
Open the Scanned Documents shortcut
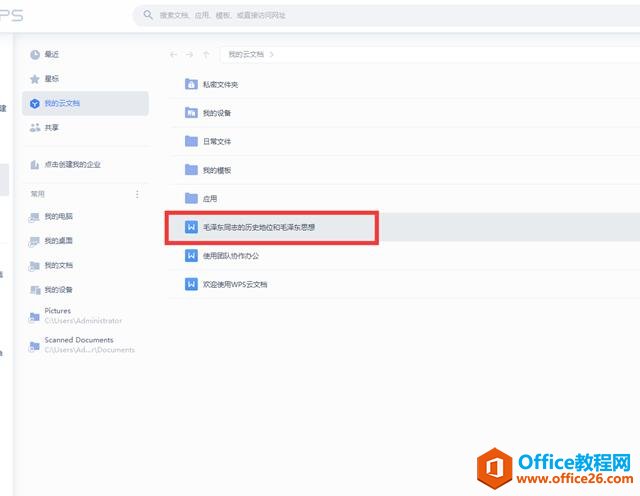click(82, 345)
